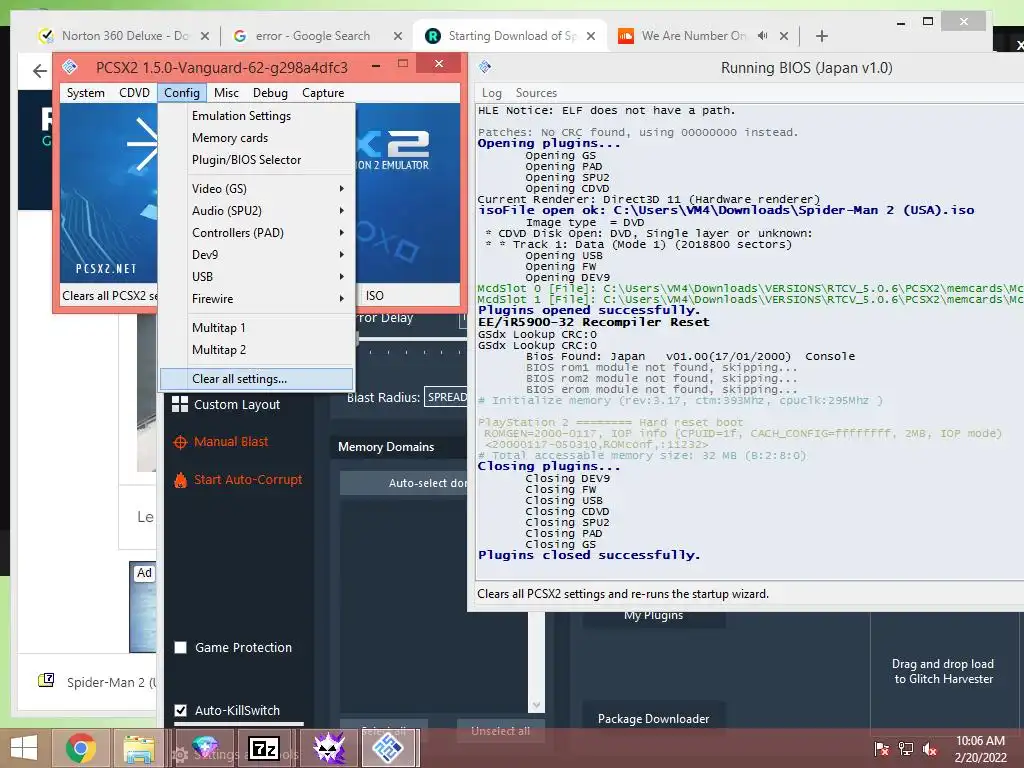
Task: Close the We Are Number One tab
Action: (x=784, y=36)
